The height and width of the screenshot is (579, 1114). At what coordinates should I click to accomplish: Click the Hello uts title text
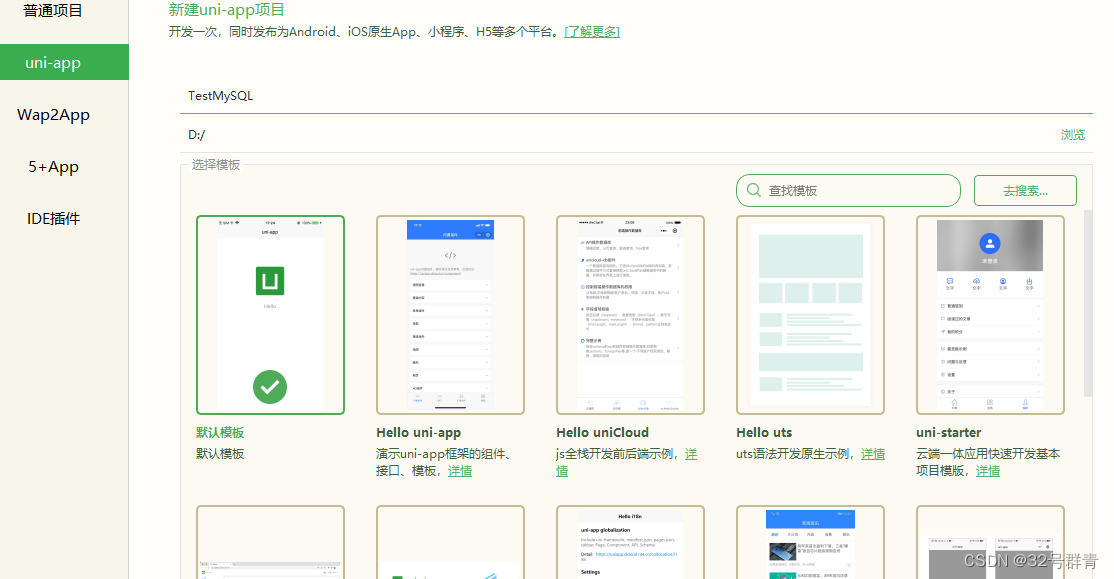point(764,433)
